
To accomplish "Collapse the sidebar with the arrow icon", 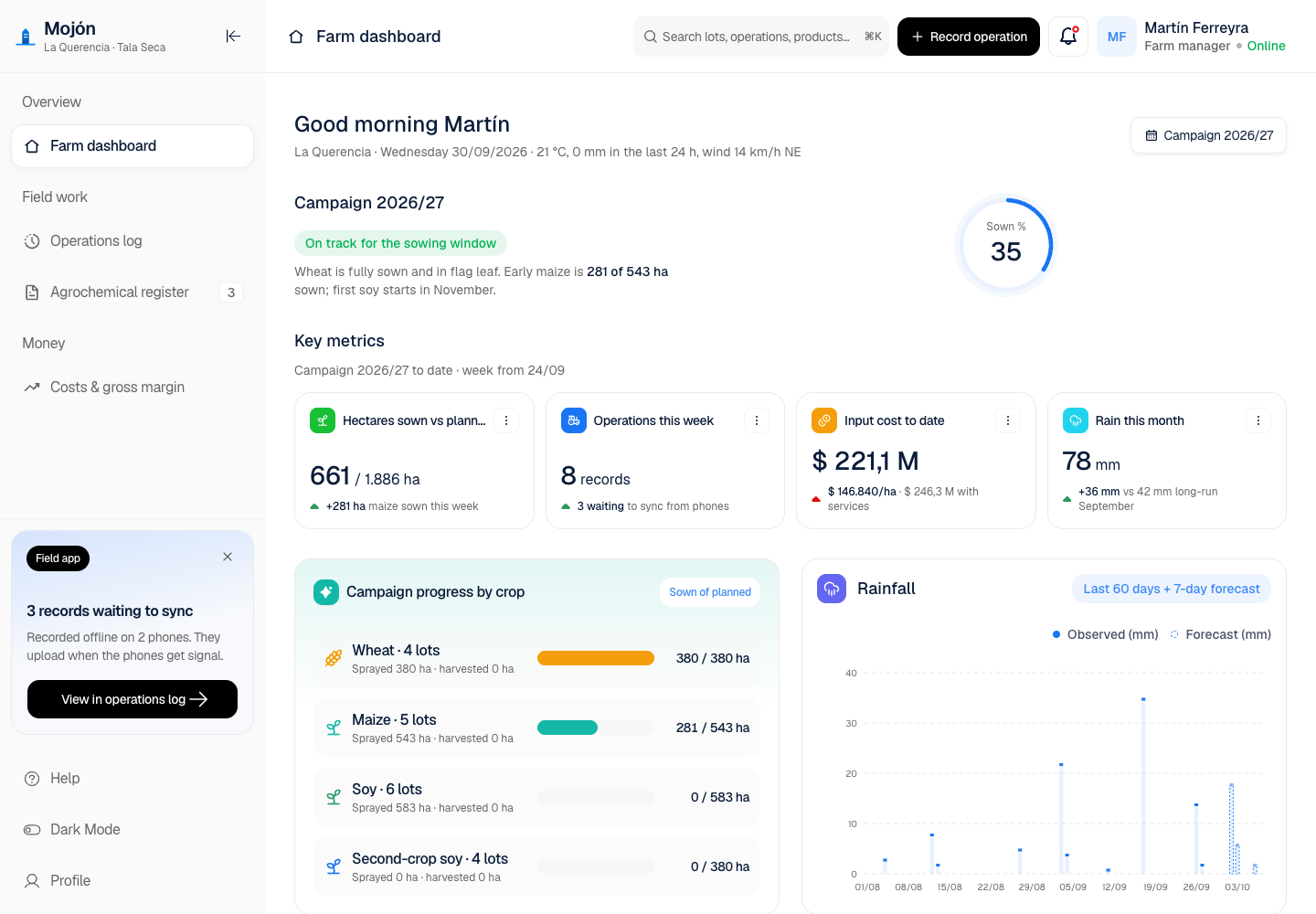I will click(233, 36).
